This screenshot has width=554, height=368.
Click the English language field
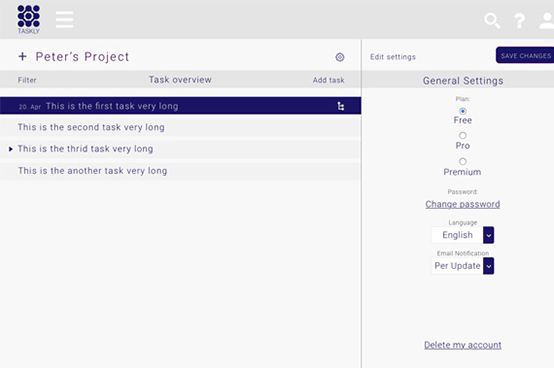(x=457, y=235)
